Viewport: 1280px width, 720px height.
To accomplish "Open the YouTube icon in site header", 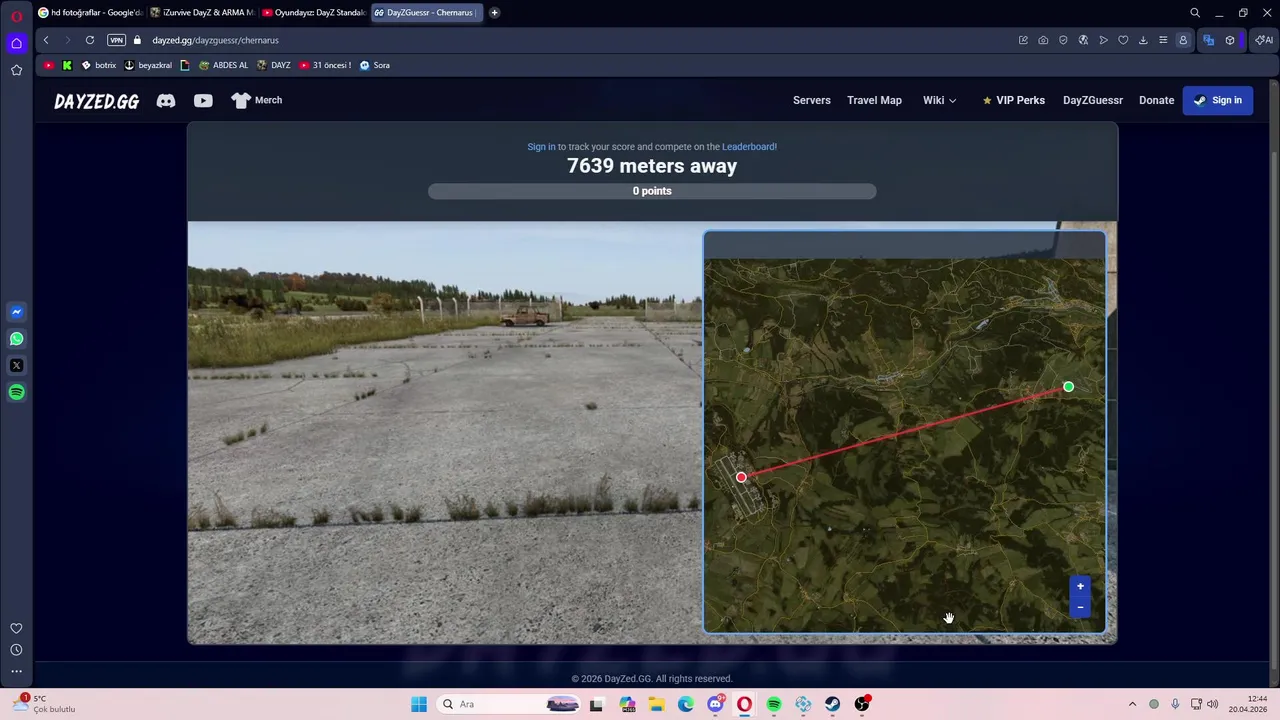I will click(x=203, y=100).
